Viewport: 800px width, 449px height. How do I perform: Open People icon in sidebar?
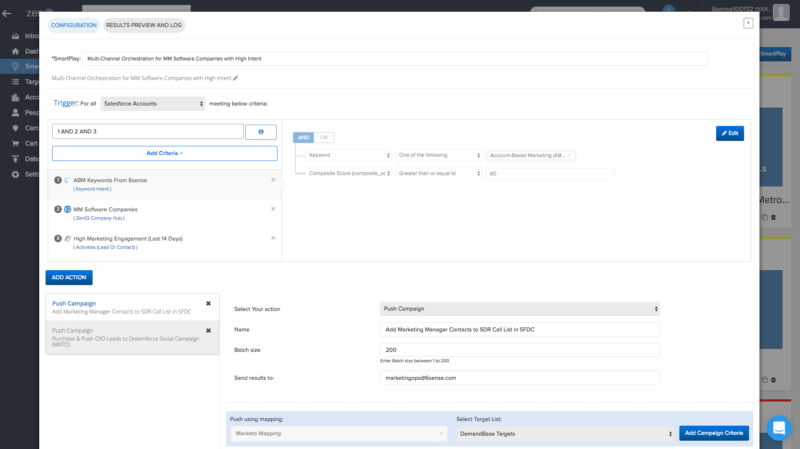[x=15, y=113]
